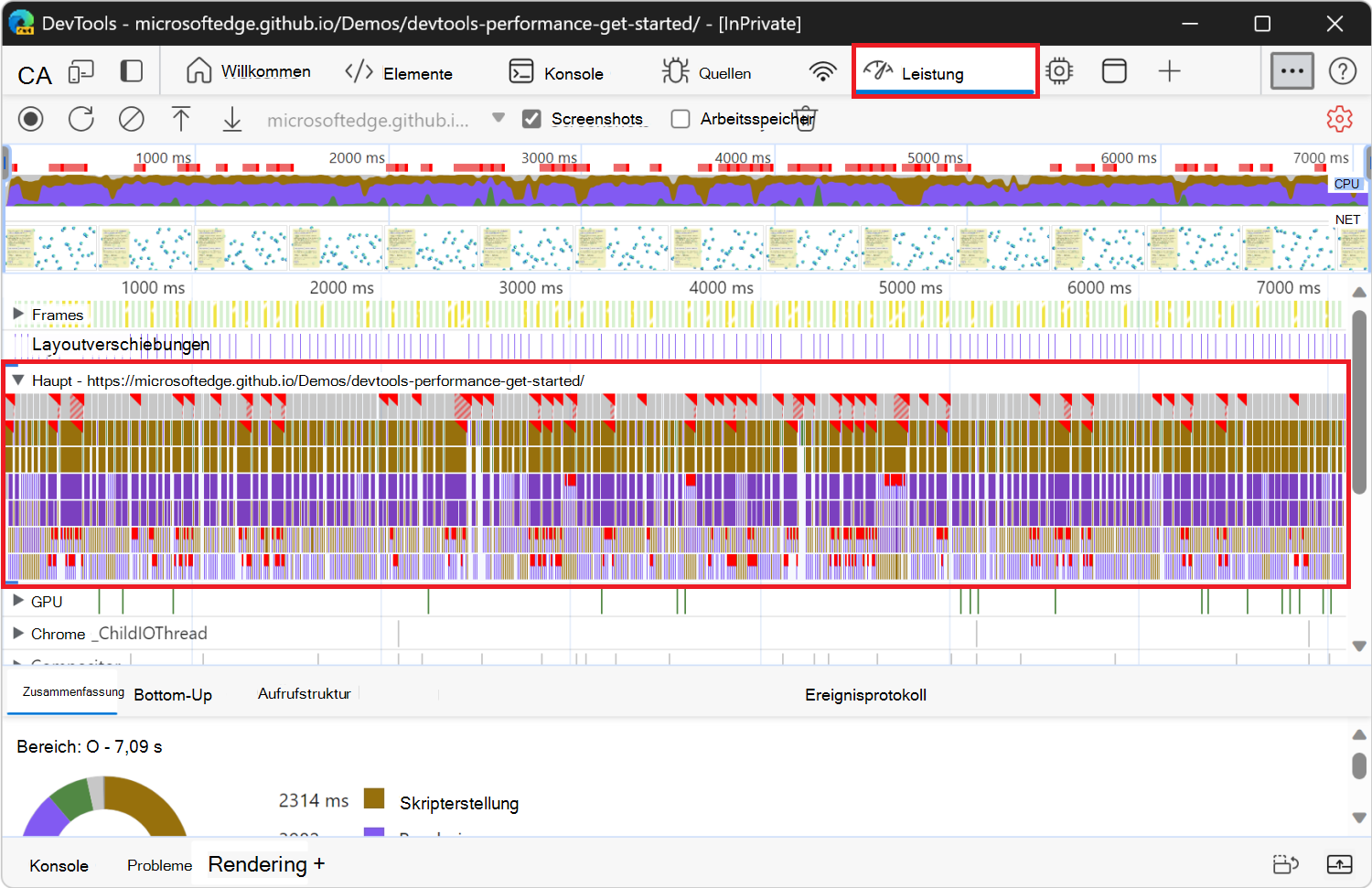
Task: Uncheck the Screenshots checkbox
Action: [x=531, y=119]
